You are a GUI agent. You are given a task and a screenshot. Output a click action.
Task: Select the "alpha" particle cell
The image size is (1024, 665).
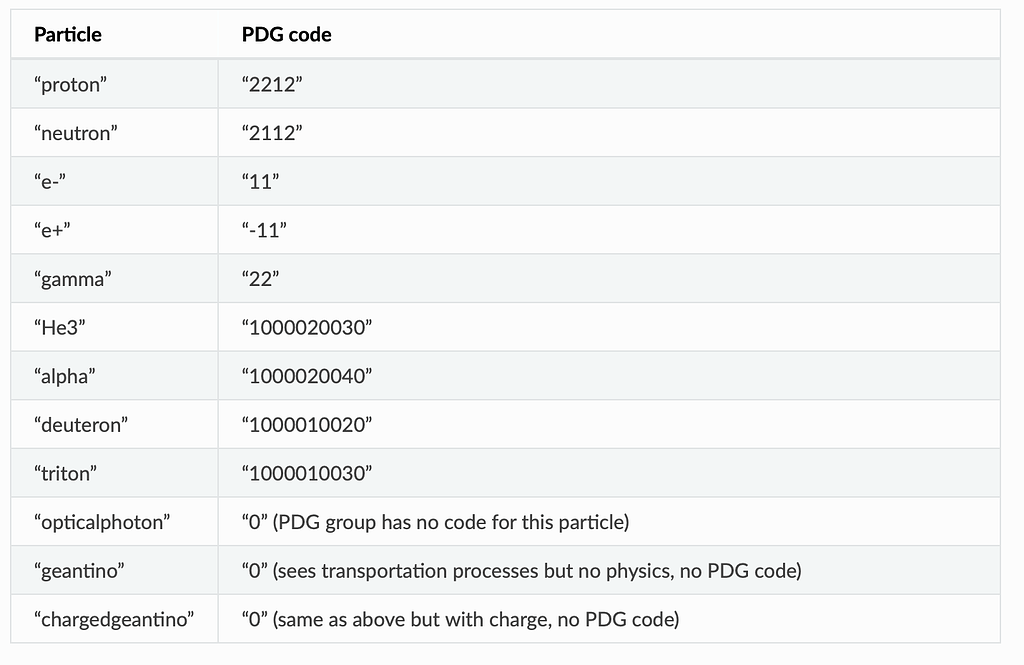click(x=67, y=376)
